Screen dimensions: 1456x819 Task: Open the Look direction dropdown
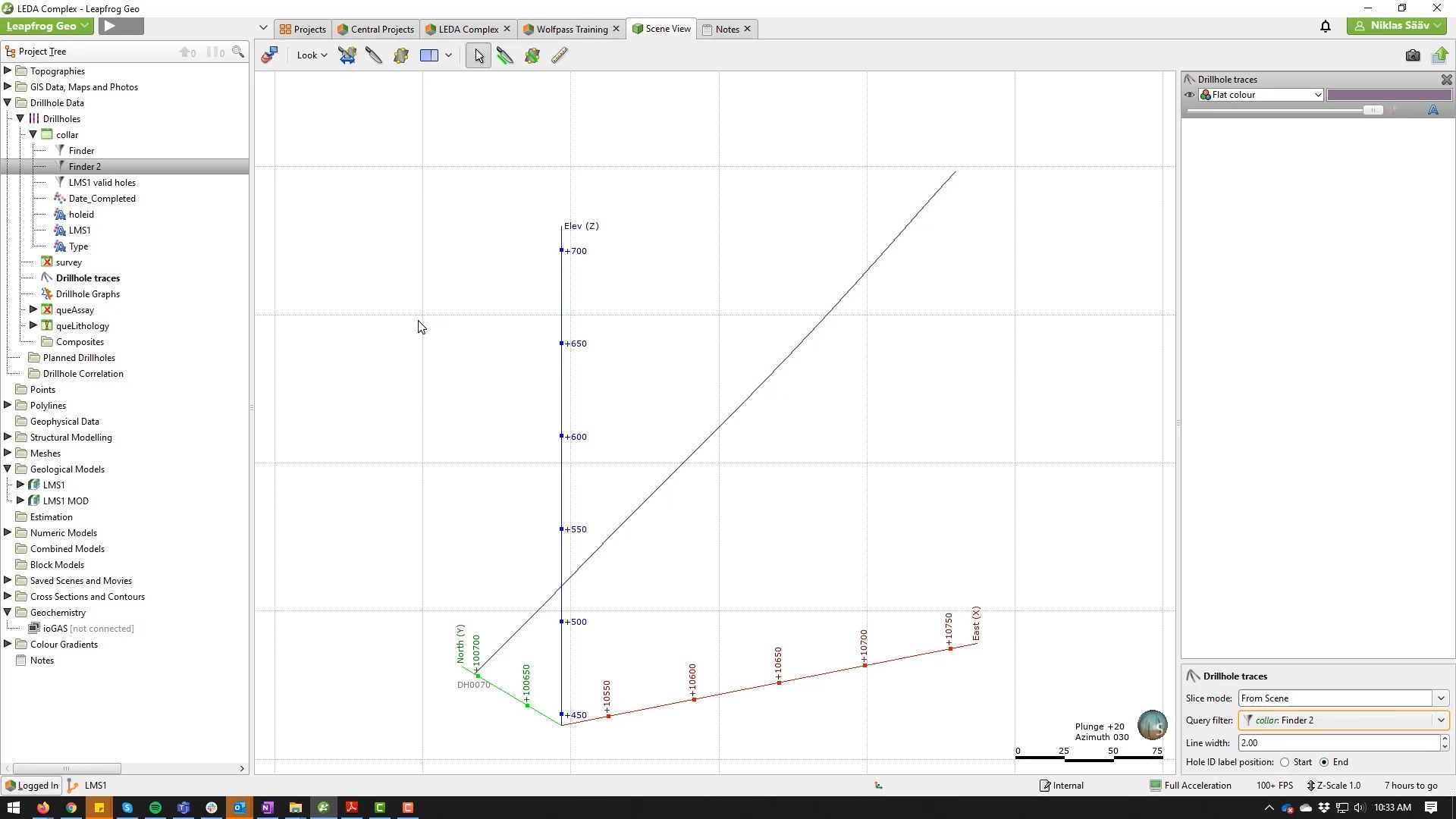[312, 55]
